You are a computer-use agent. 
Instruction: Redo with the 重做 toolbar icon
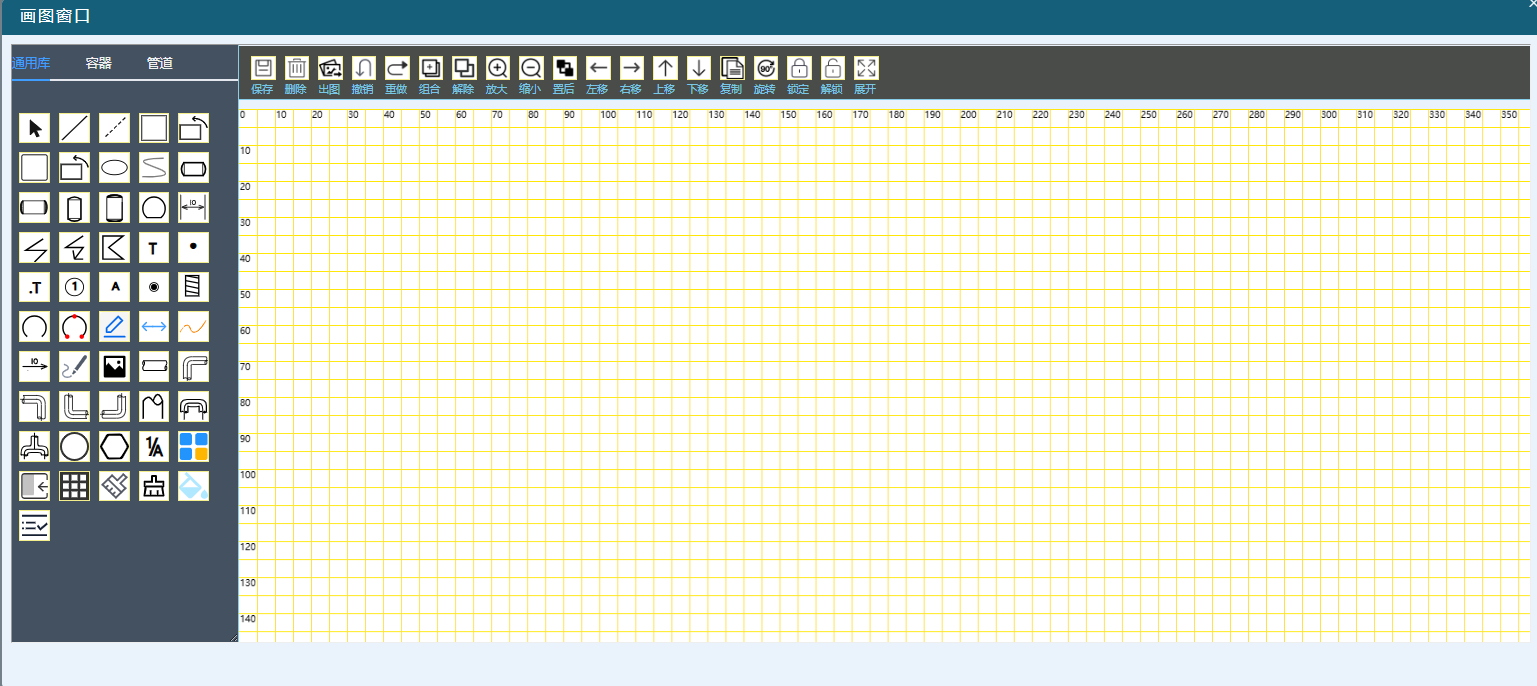(397, 68)
